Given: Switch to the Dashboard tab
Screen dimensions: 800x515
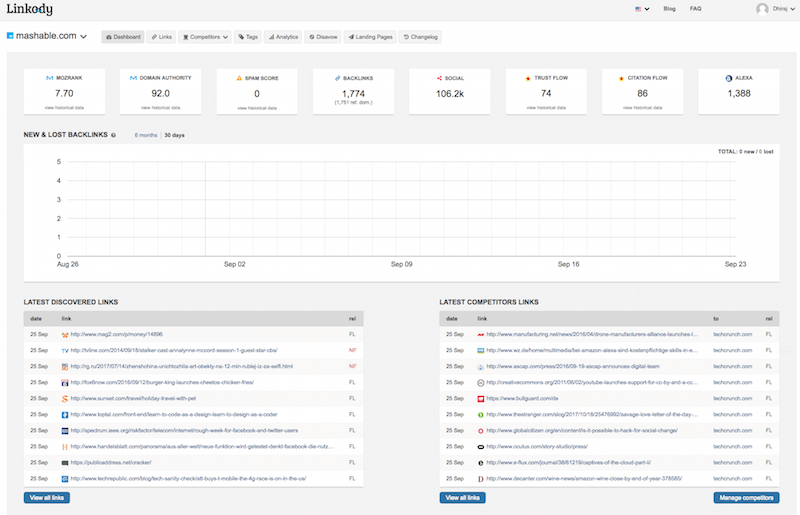Looking at the screenshot, I should (123, 37).
